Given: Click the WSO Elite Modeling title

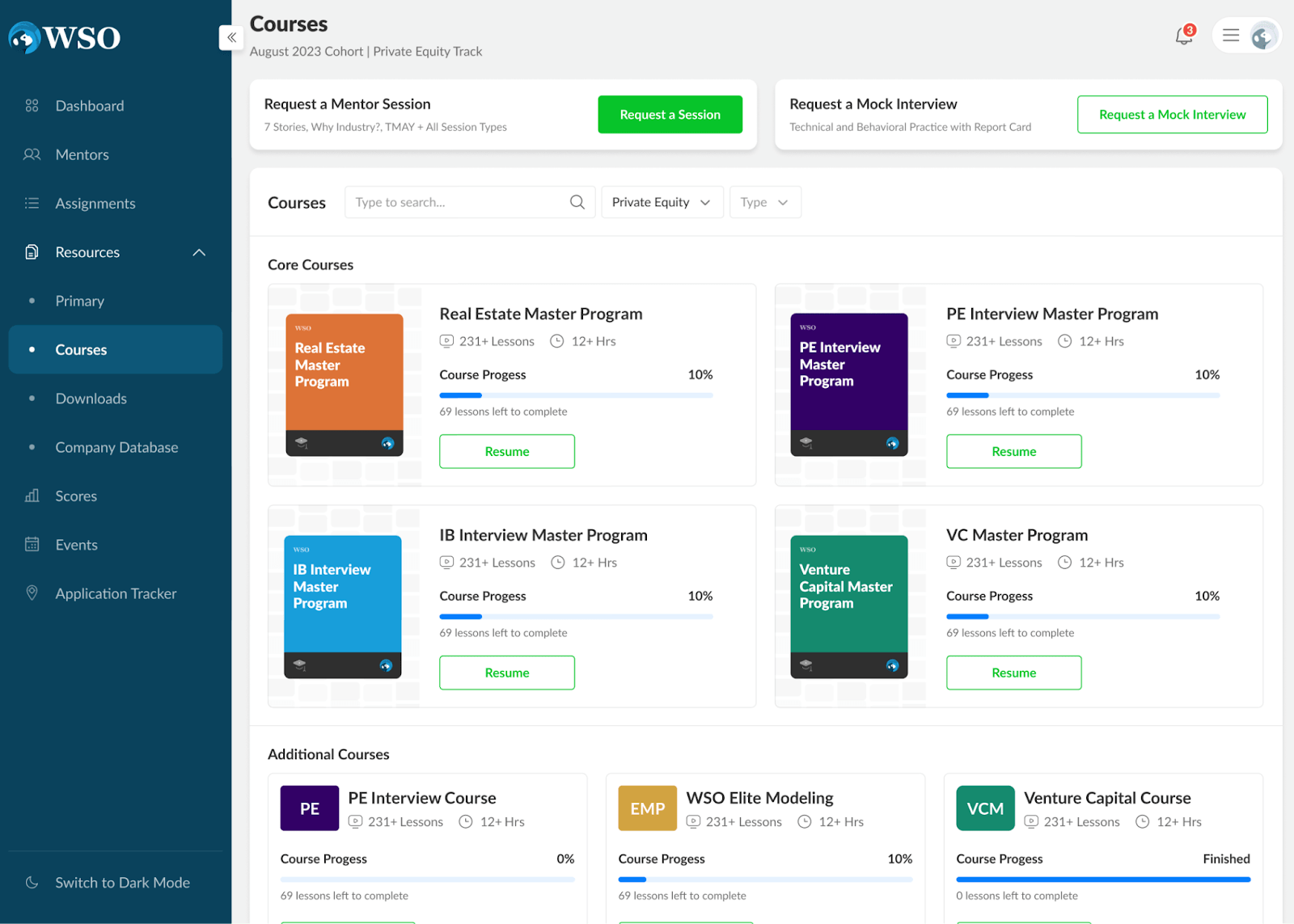Looking at the screenshot, I should (759, 798).
